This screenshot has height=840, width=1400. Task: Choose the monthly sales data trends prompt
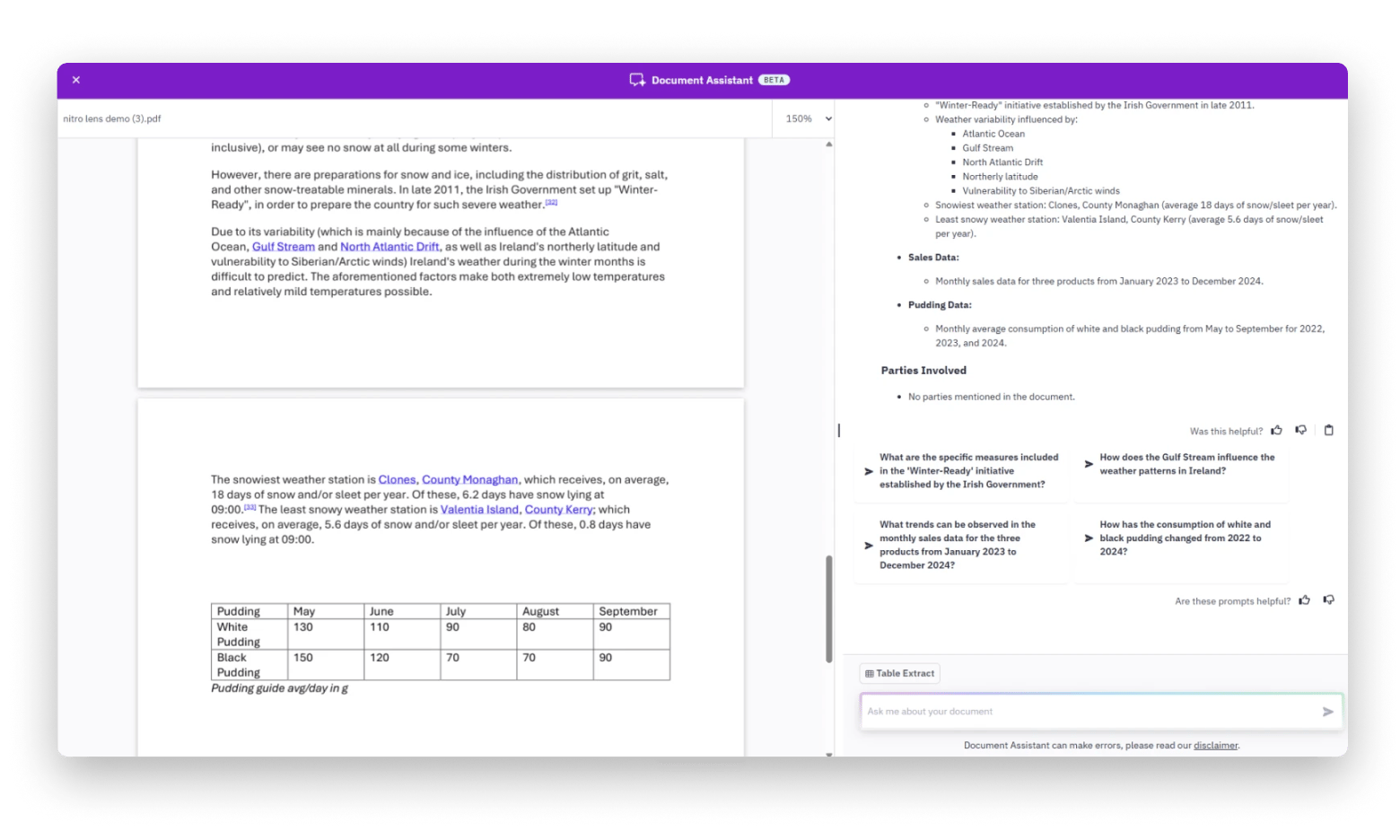[x=961, y=545]
